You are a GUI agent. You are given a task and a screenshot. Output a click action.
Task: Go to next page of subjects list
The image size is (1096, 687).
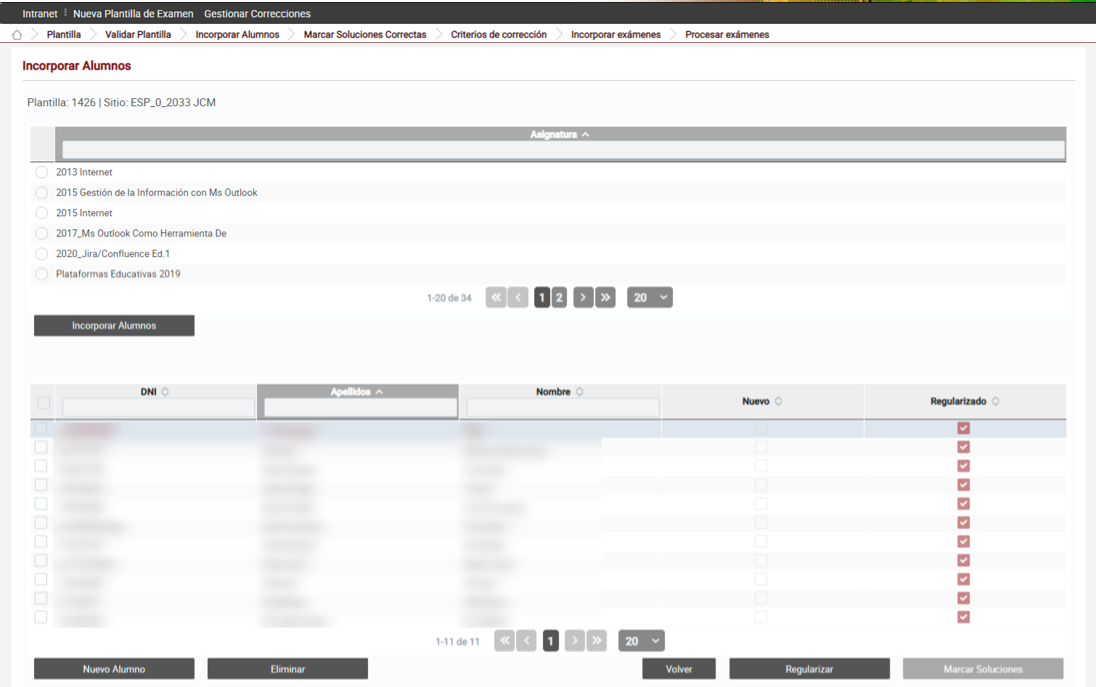[583, 298]
